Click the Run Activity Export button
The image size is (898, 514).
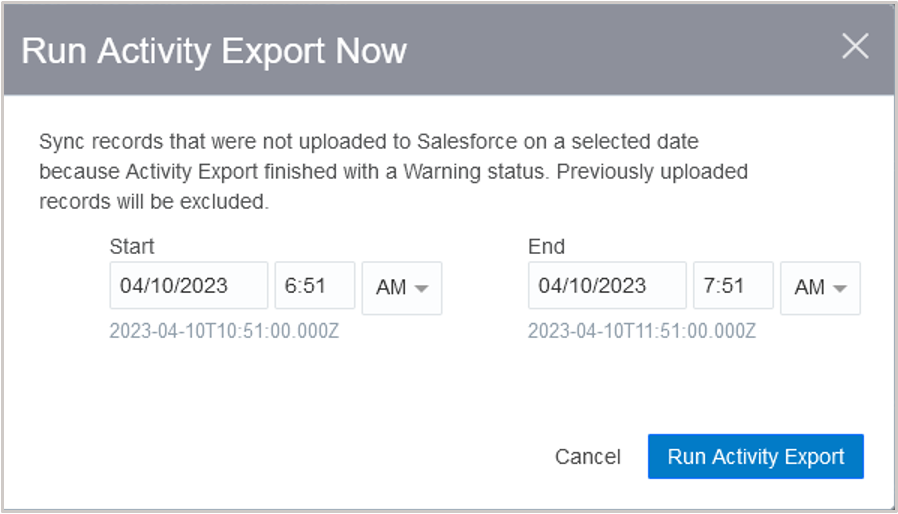click(755, 457)
